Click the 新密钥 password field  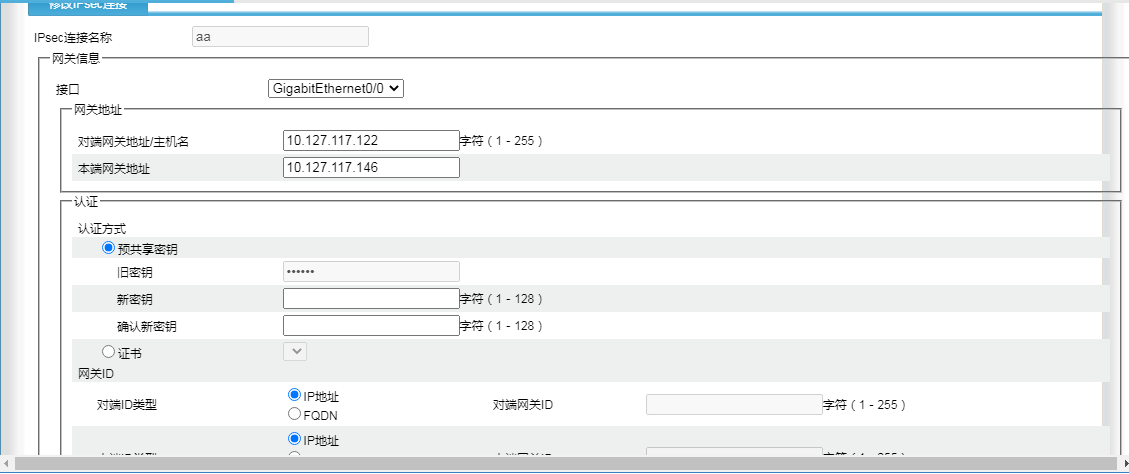pyautogui.click(x=372, y=298)
